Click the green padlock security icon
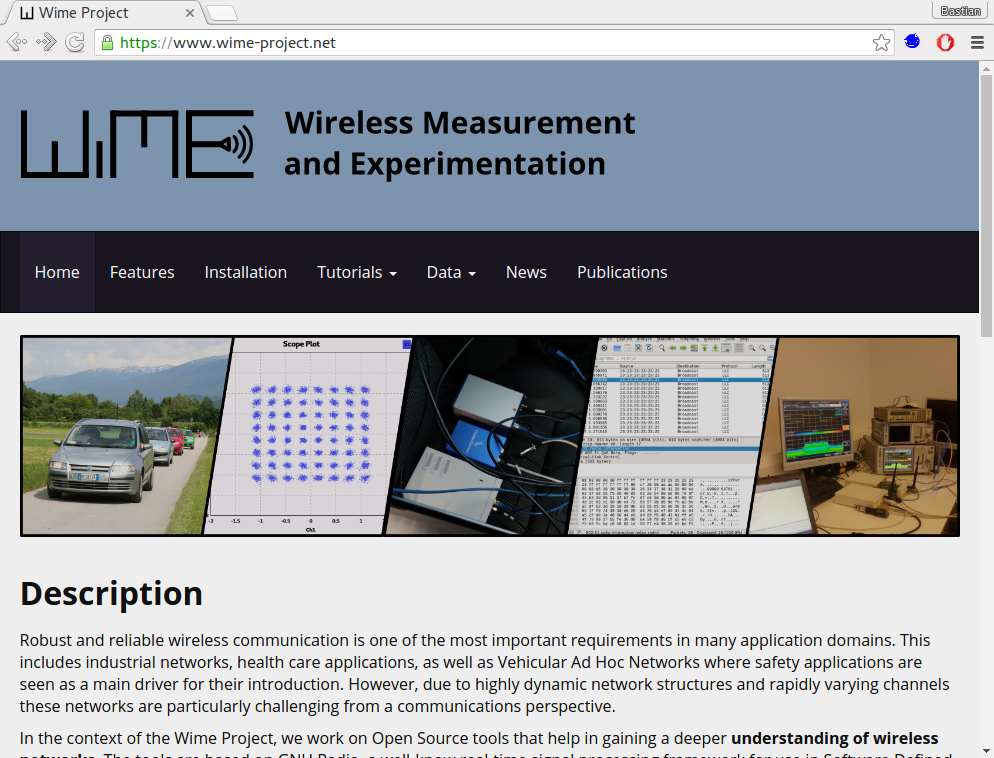994x758 pixels. (107, 43)
